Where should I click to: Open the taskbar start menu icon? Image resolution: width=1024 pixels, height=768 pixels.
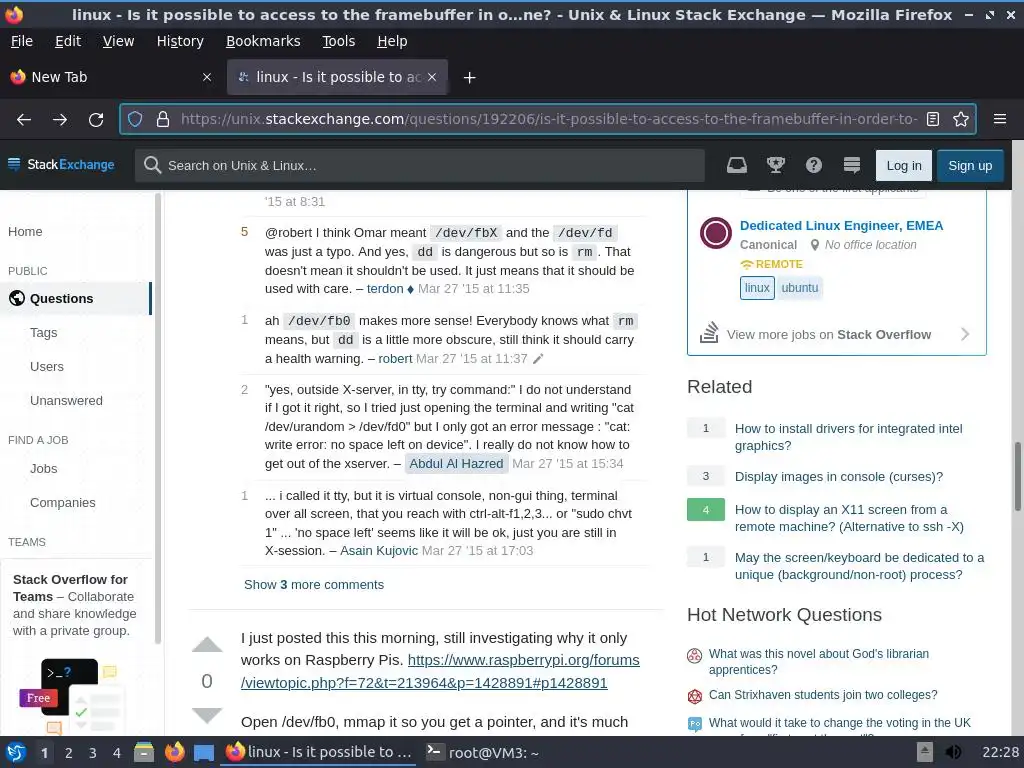16,752
